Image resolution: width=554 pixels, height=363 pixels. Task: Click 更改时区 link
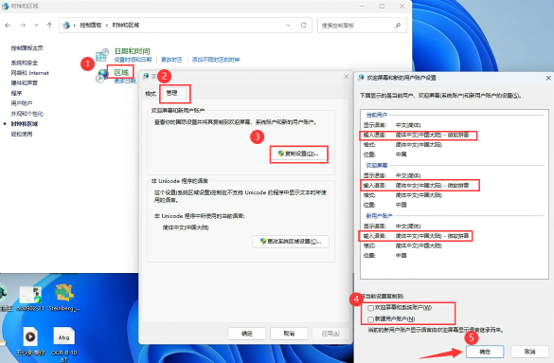tap(172, 60)
